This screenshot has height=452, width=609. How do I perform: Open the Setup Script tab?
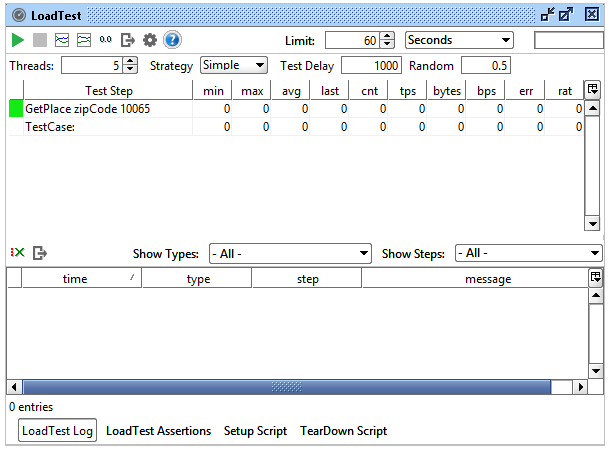click(256, 431)
